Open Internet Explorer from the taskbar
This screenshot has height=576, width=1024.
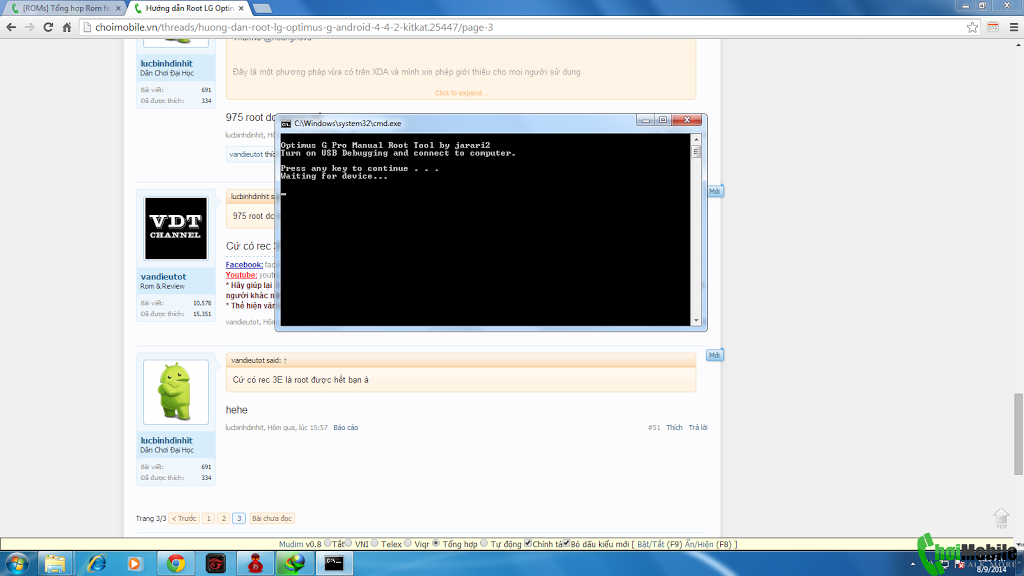97,563
